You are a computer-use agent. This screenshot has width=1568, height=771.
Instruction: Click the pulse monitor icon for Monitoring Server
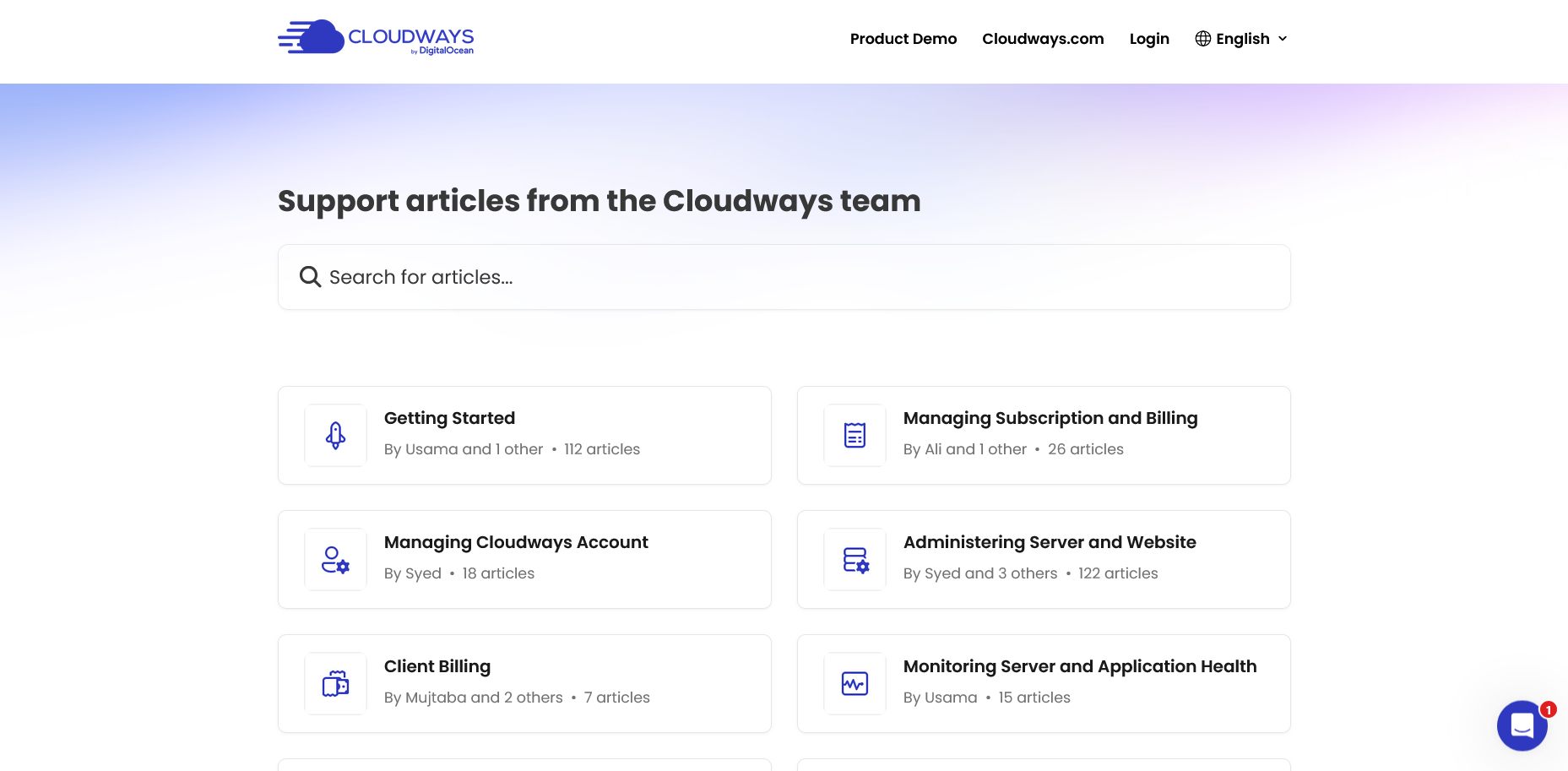tap(855, 683)
